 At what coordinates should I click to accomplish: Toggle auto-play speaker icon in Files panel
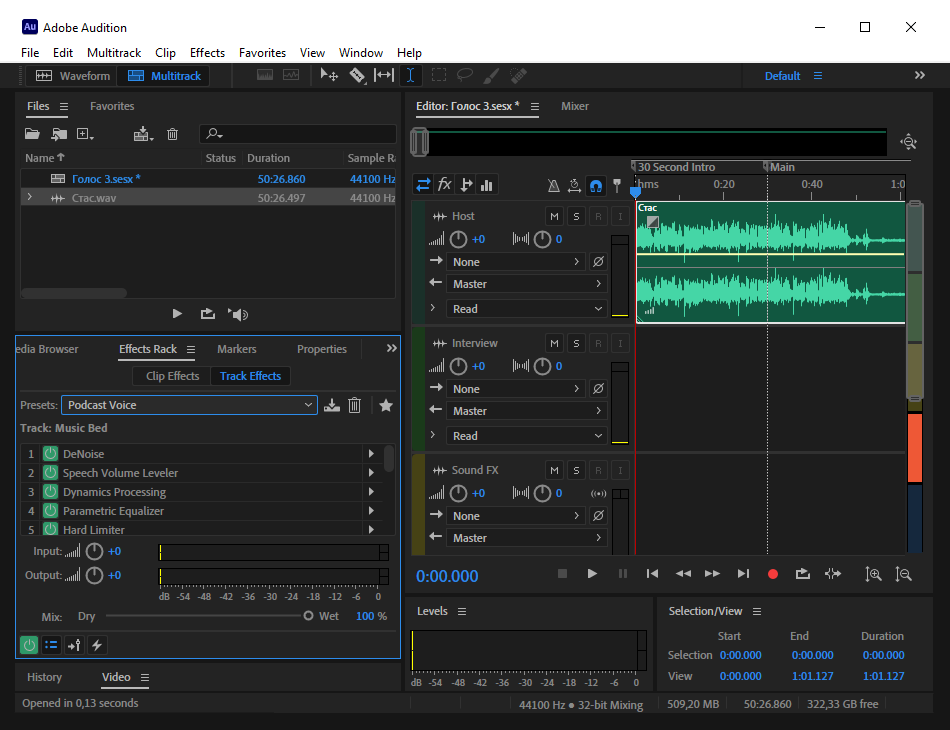[238, 314]
